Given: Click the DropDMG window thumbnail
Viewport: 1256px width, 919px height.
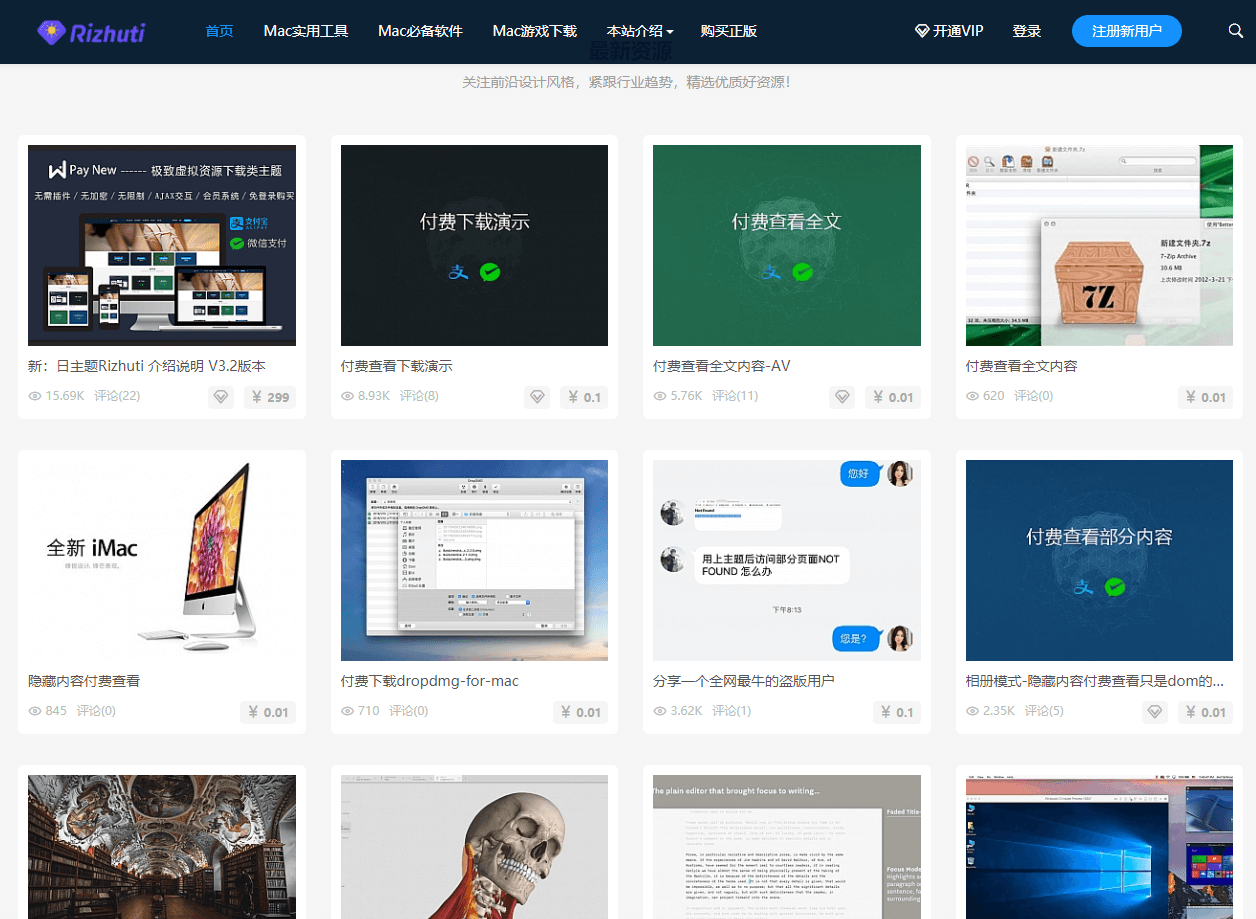Looking at the screenshot, I should click(x=474, y=560).
